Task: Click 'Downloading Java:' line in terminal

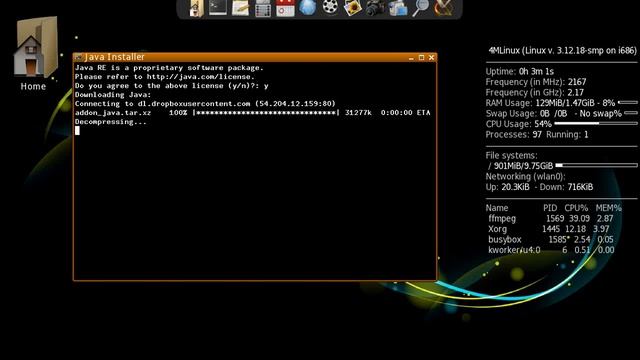Action: [x=113, y=95]
